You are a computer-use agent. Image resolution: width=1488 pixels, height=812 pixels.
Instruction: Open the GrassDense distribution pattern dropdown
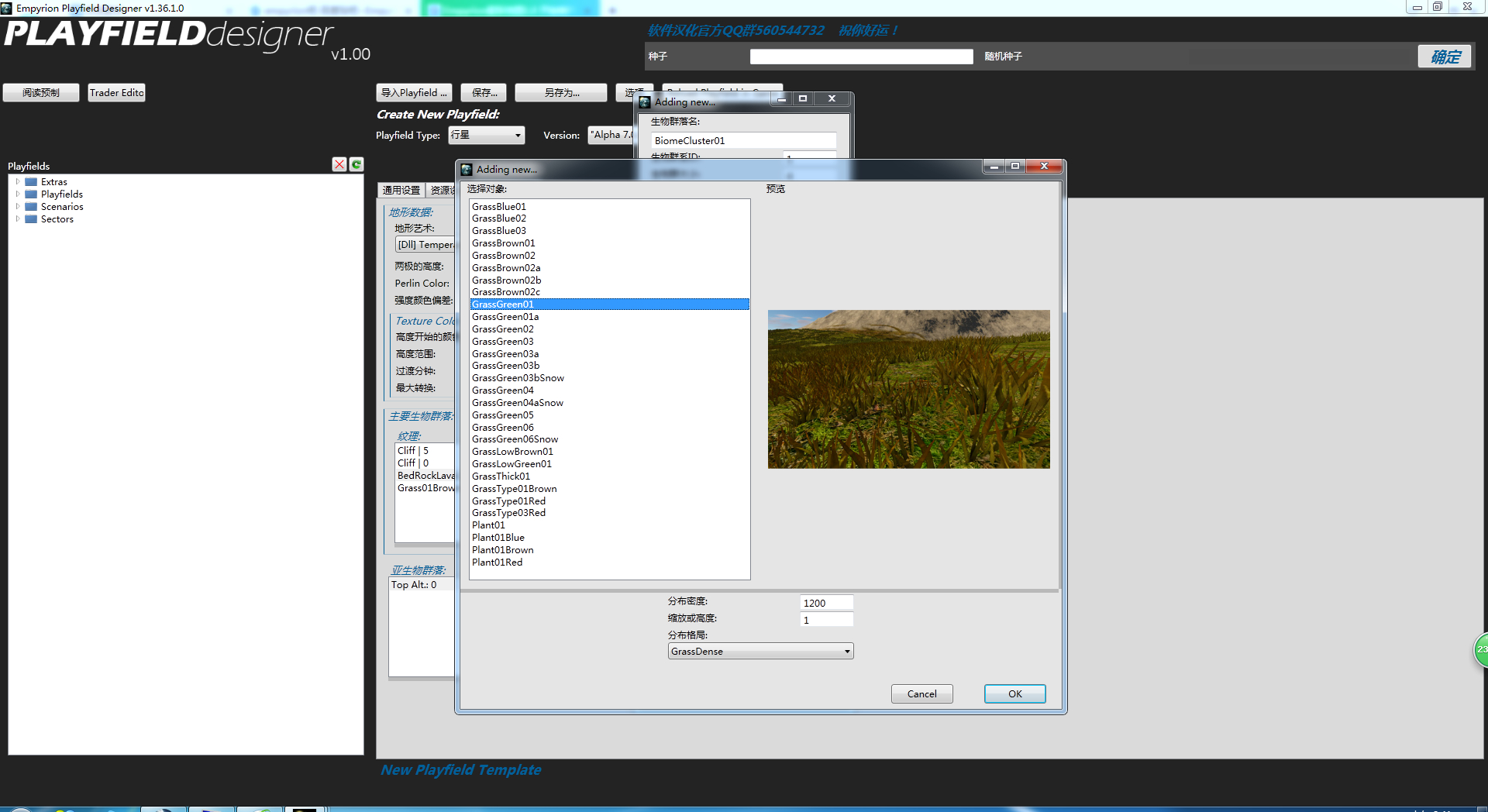760,652
